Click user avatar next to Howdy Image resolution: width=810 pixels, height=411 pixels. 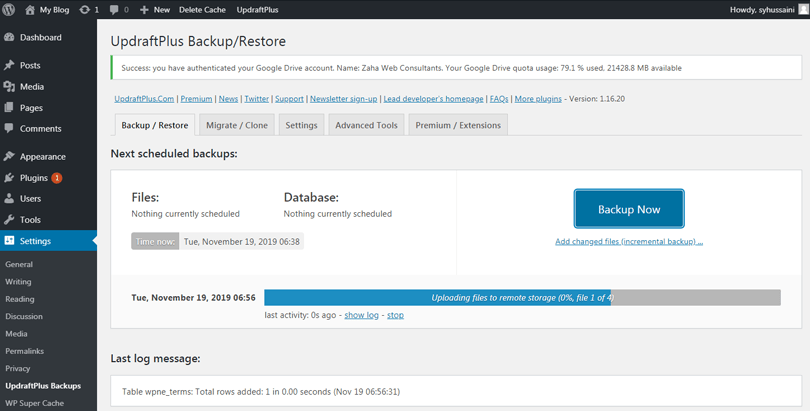(x=802, y=9)
